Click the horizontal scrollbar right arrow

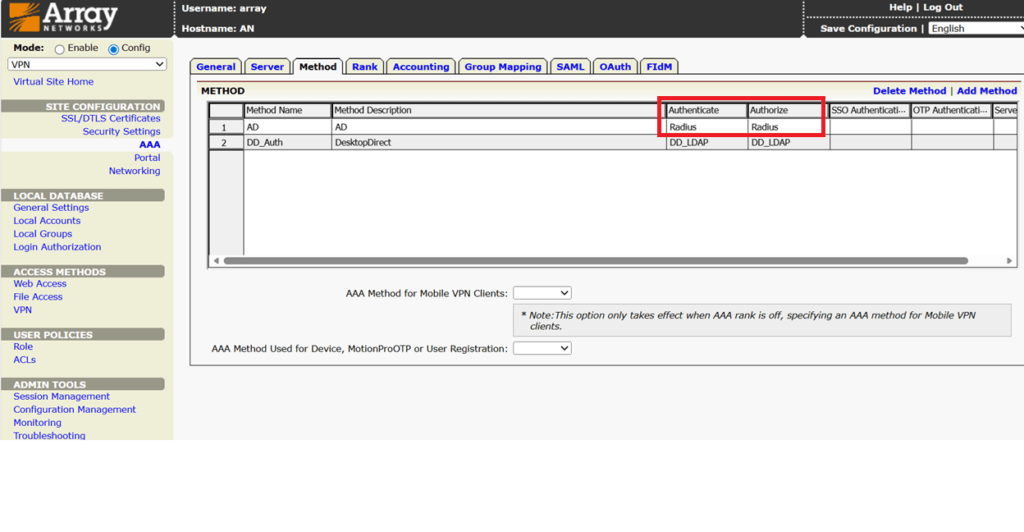pyautogui.click(x=1009, y=260)
